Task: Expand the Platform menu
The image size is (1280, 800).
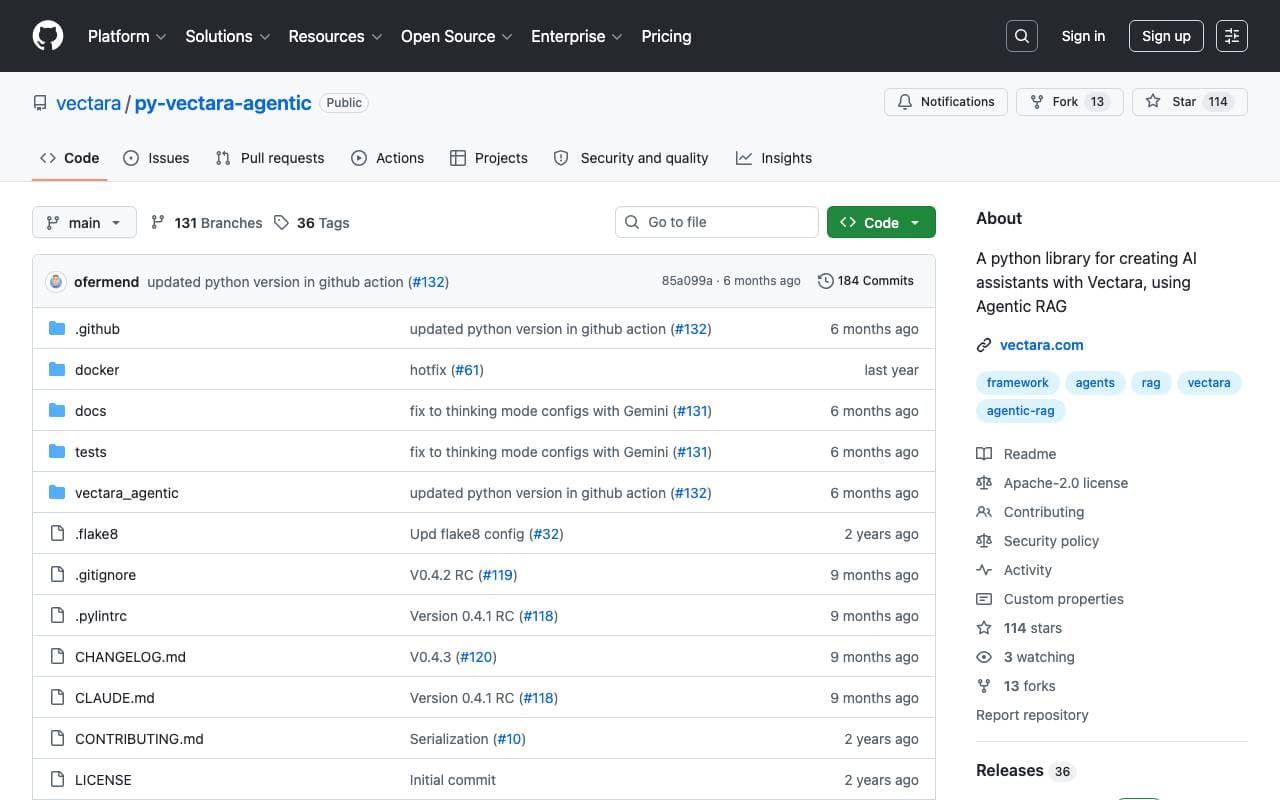Action: (x=126, y=36)
